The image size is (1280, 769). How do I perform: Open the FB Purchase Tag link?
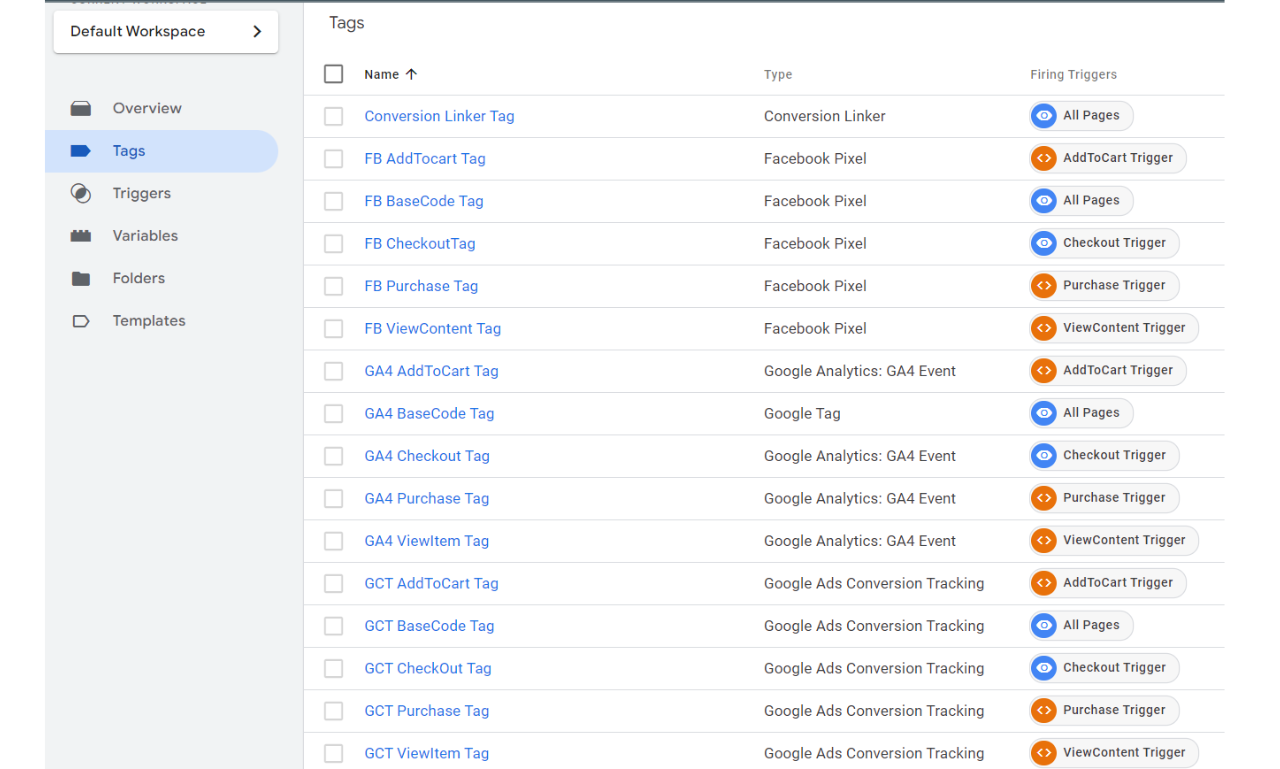pos(421,286)
